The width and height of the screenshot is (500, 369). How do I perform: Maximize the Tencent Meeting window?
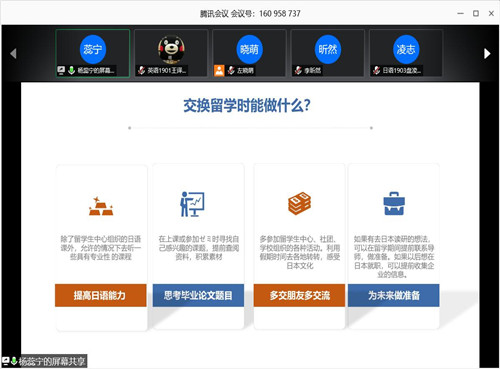pos(476,13)
